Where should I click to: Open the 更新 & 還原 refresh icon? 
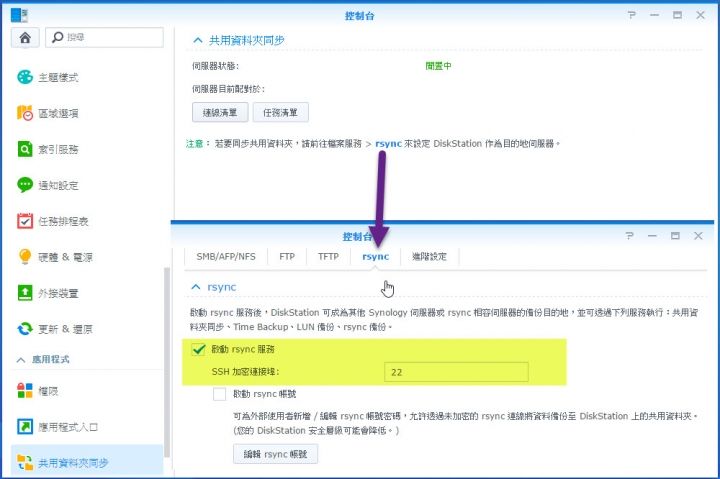(x=25, y=329)
